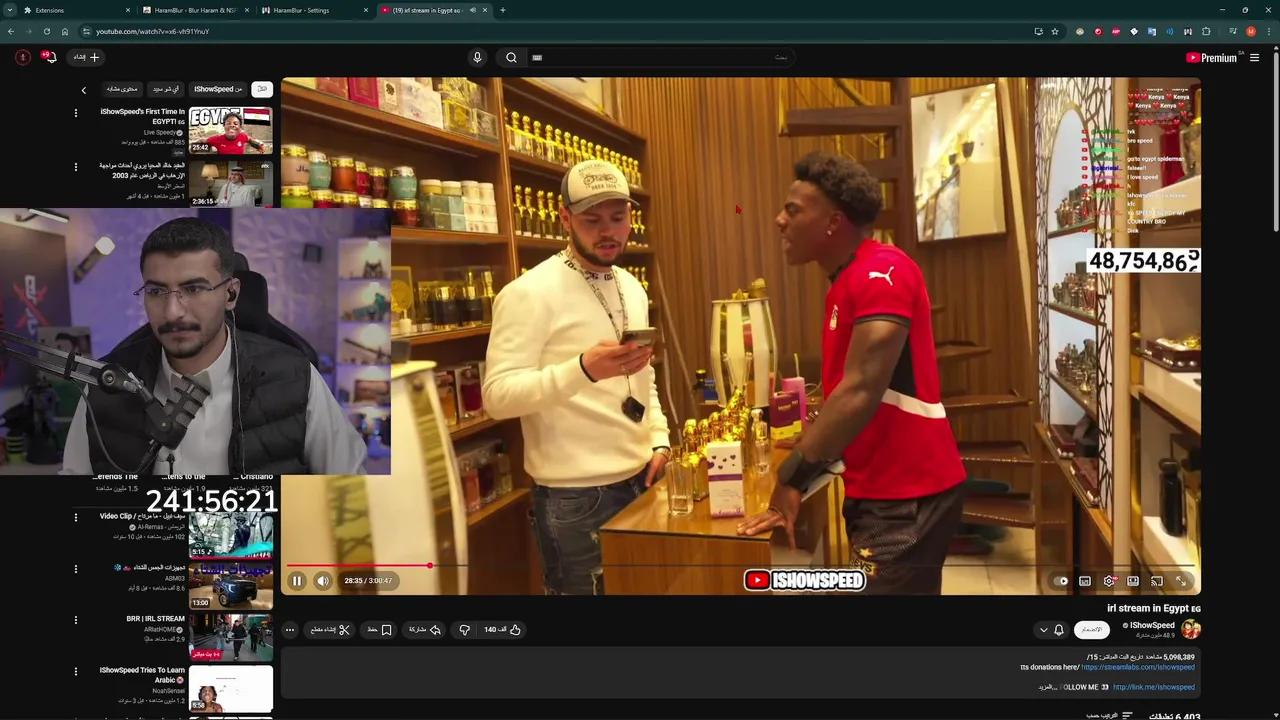Viewport: 1280px width, 720px height.
Task: Open the IShowSpeed channel avatar
Action: click(x=1191, y=630)
